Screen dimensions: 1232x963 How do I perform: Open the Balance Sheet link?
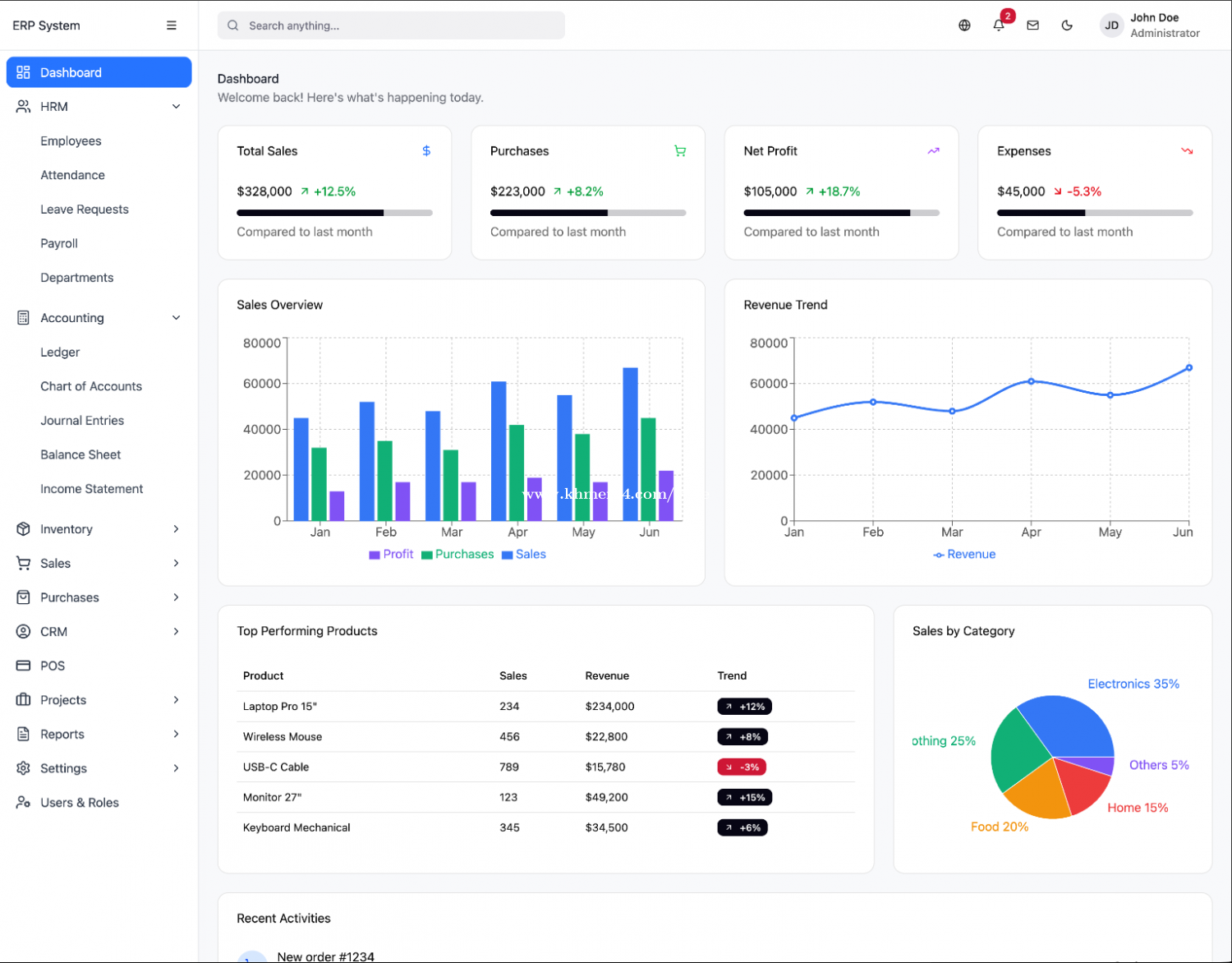[x=80, y=455]
